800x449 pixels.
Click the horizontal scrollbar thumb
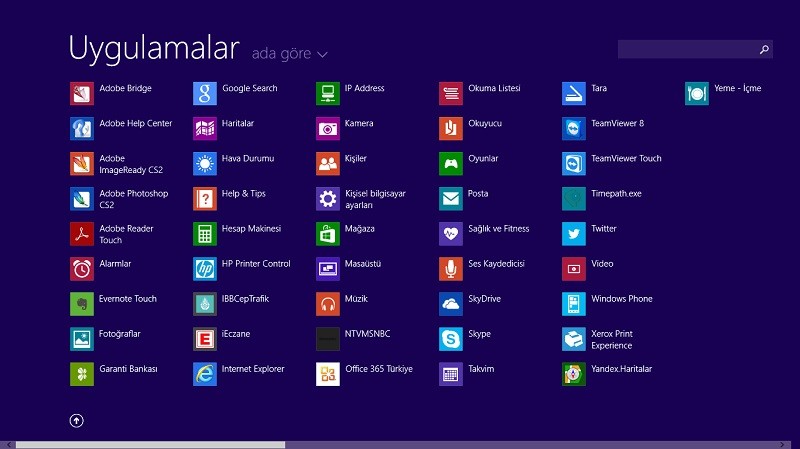(x=151, y=445)
